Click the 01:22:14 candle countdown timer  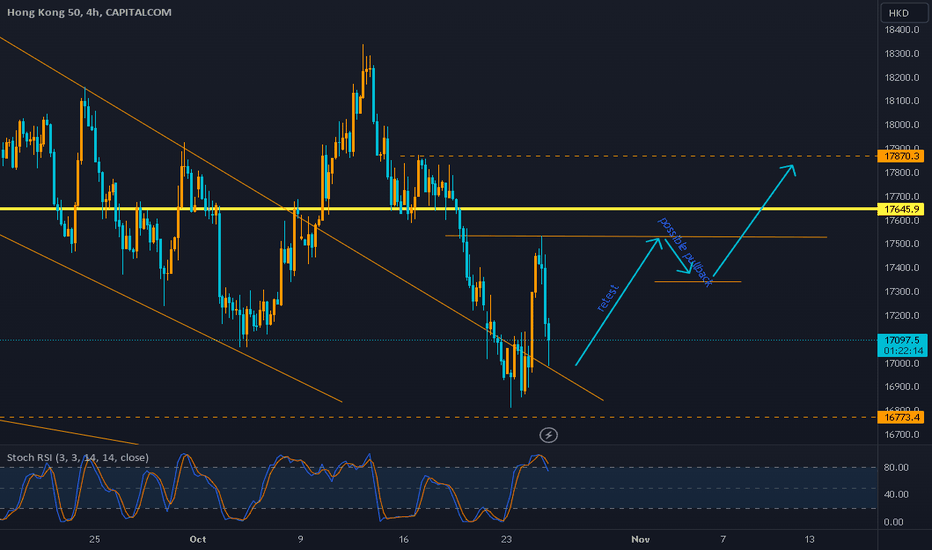pos(903,351)
